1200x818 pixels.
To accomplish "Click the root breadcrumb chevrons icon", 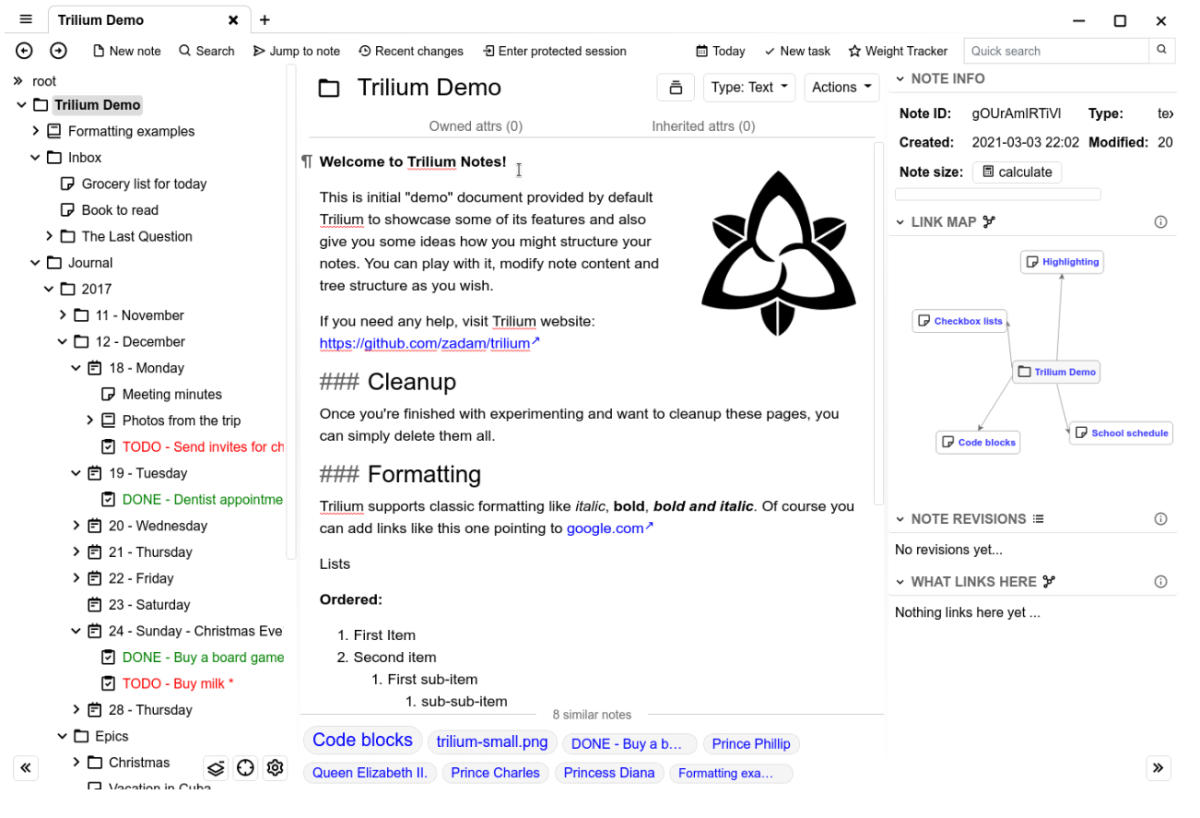I will pyautogui.click(x=18, y=81).
